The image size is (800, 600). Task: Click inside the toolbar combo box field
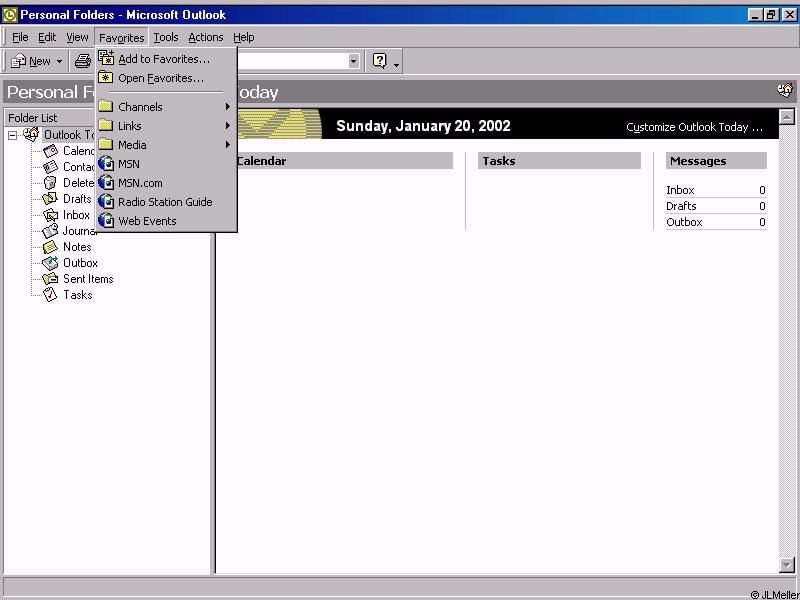[292, 61]
